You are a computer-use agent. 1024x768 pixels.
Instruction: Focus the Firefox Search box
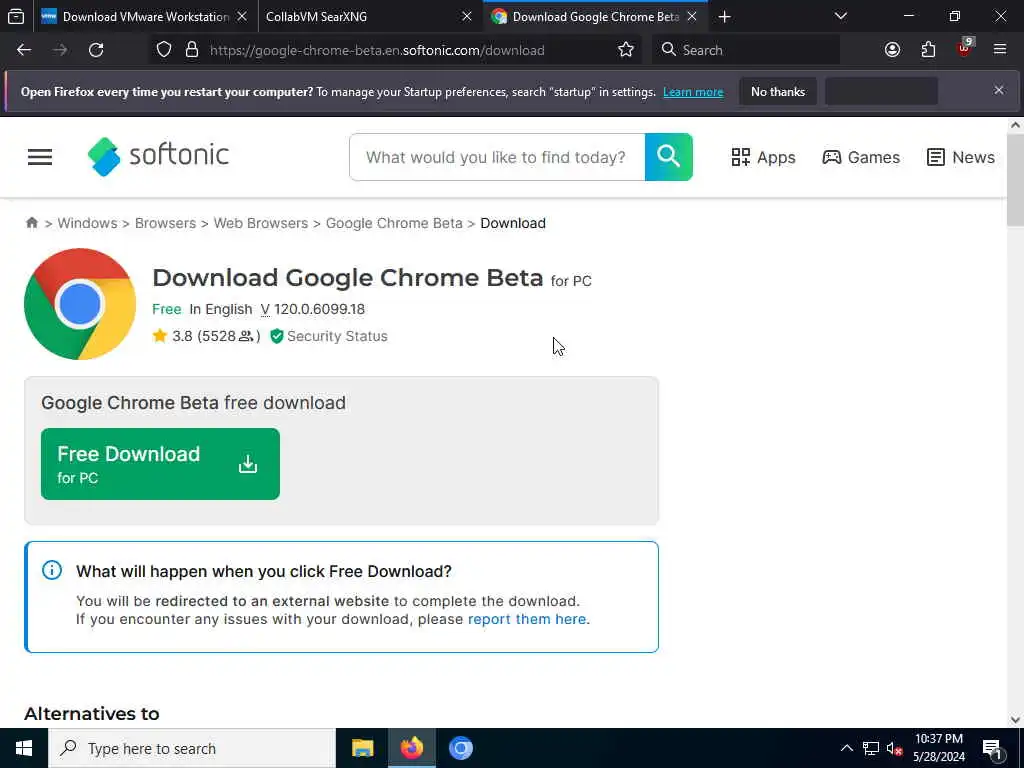[x=746, y=50]
